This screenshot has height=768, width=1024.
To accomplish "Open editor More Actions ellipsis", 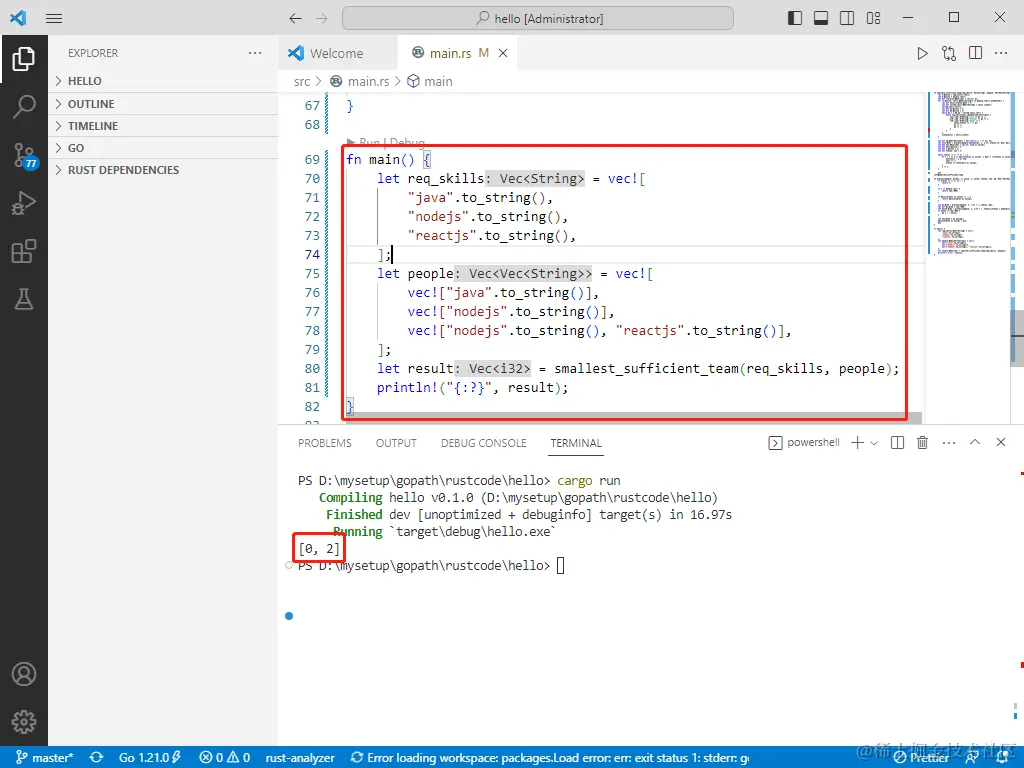I will (1001, 53).
